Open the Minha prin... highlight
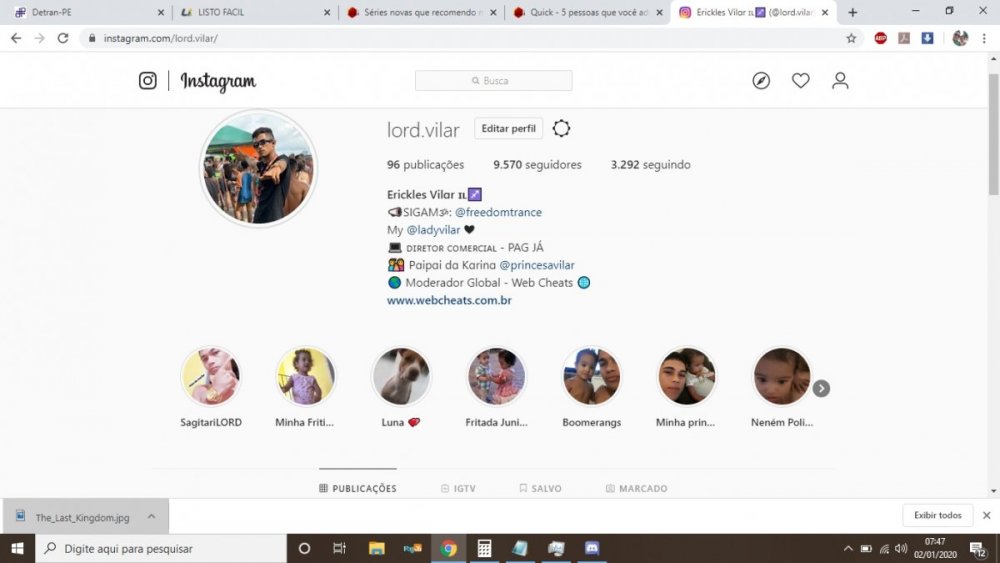 click(686, 376)
